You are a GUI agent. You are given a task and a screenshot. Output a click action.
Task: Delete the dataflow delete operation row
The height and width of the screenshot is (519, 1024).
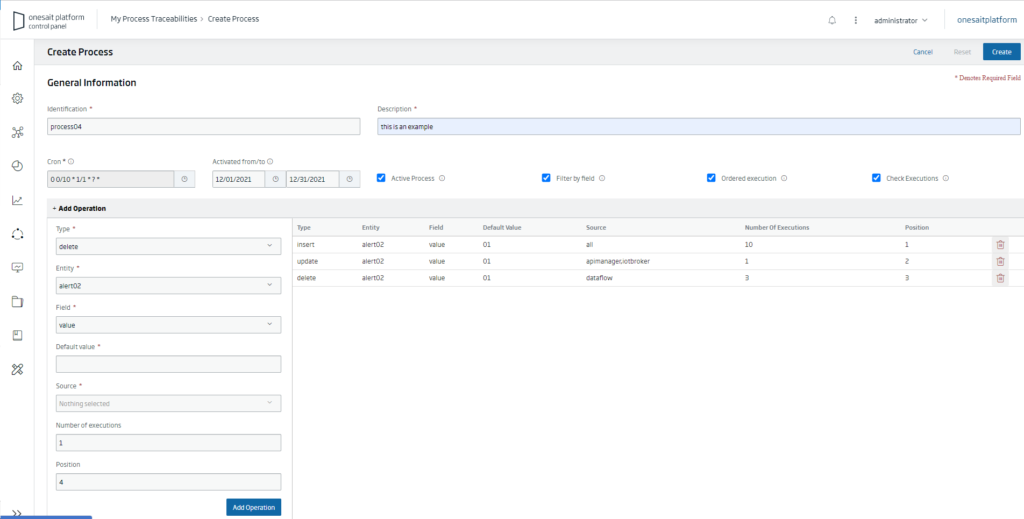click(1000, 278)
